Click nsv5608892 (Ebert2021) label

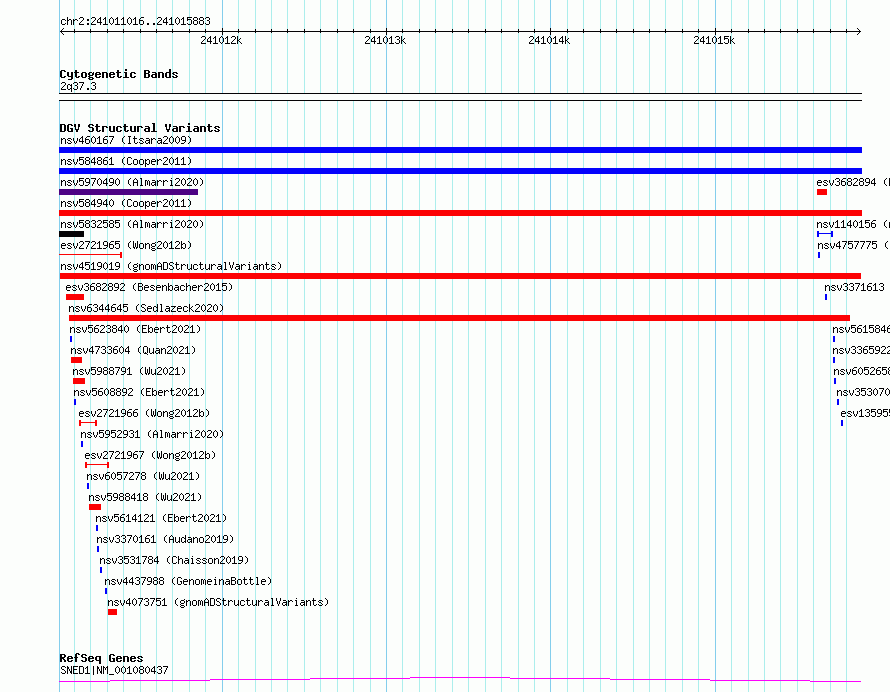point(139,392)
